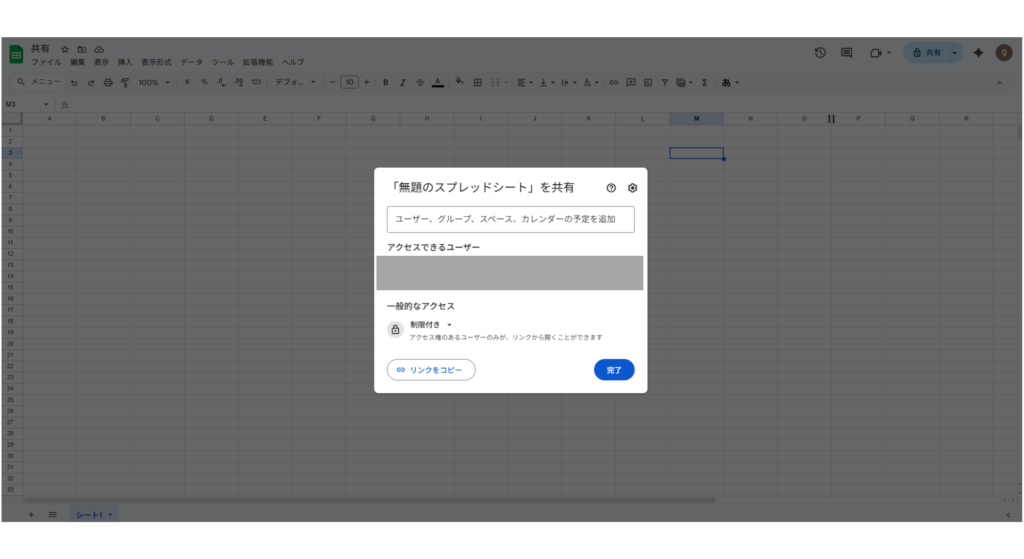Open the zoom 100% dropdown
Screen dimensions: 1024x559
coord(154,83)
